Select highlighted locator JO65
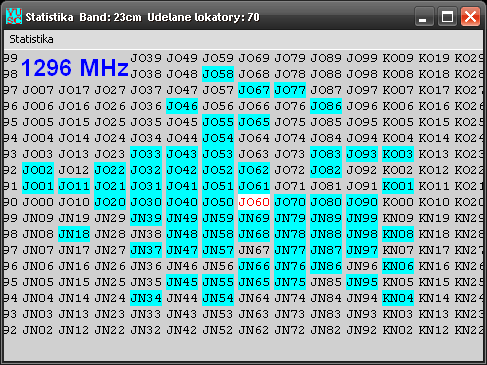 coord(254,122)
